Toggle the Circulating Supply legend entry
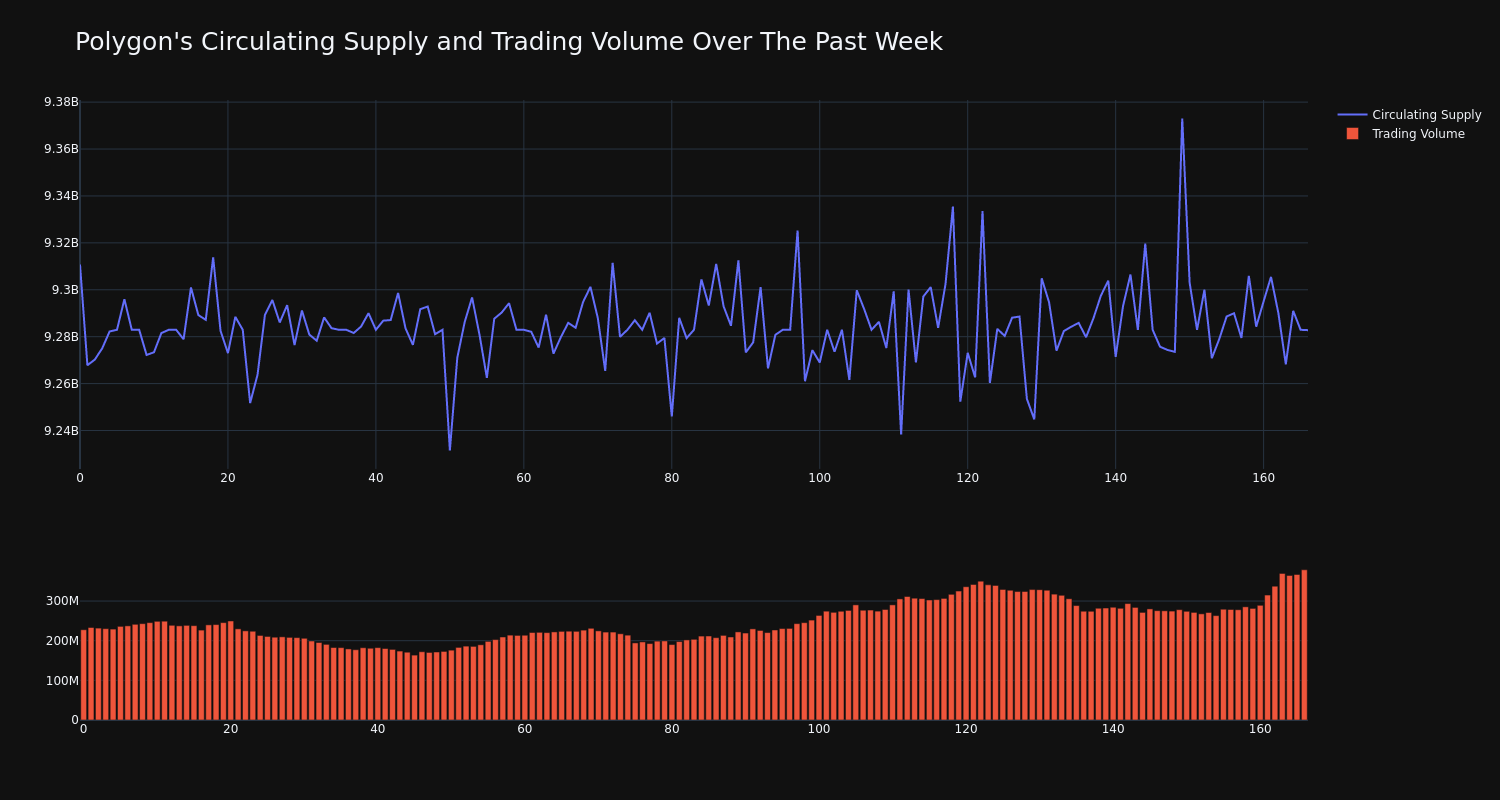Image resolution: width=1500 pixels, height=800 pixels. [1409, 115]
